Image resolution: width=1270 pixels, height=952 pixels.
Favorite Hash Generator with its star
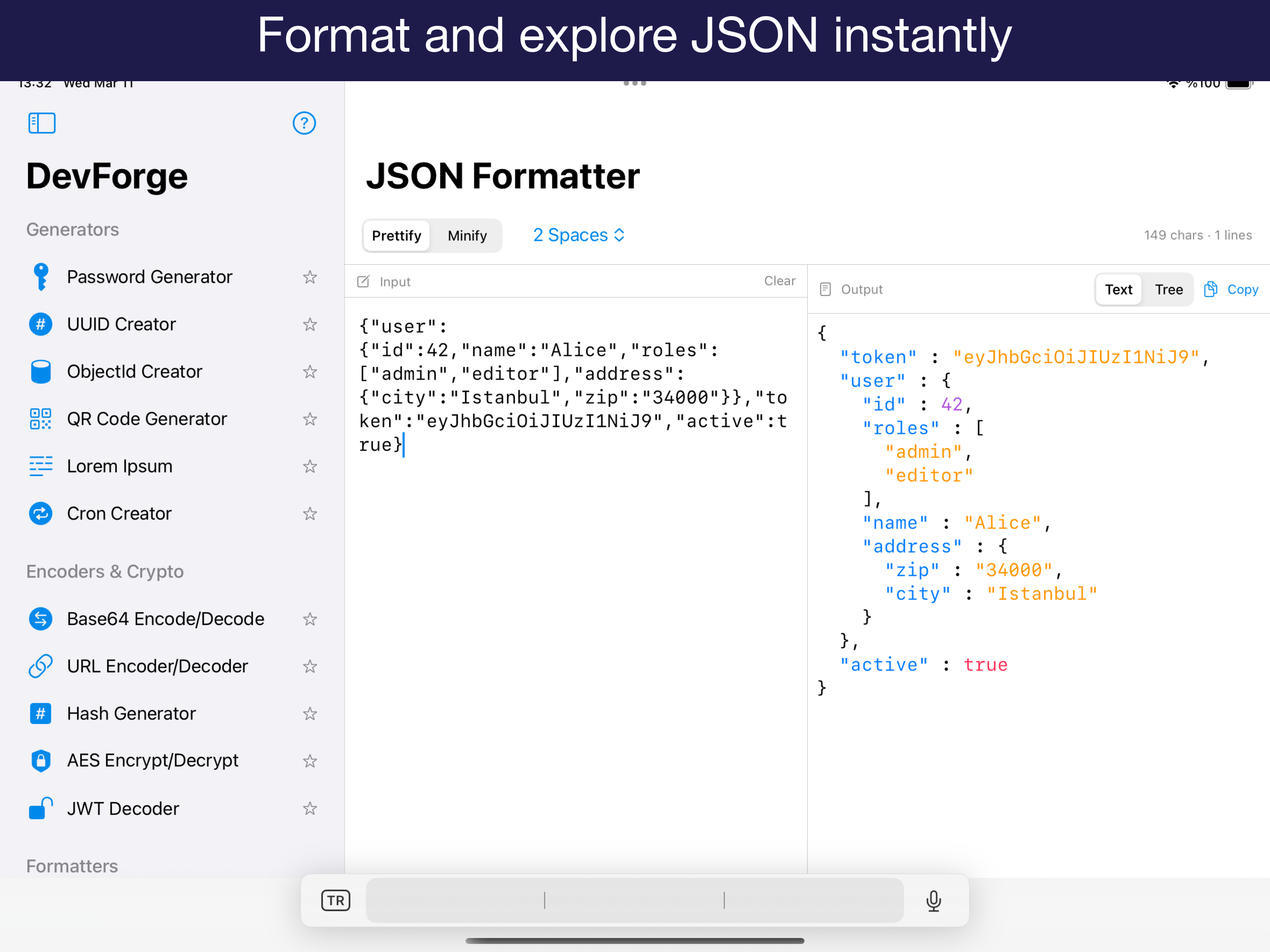click(x=310, y=713)
